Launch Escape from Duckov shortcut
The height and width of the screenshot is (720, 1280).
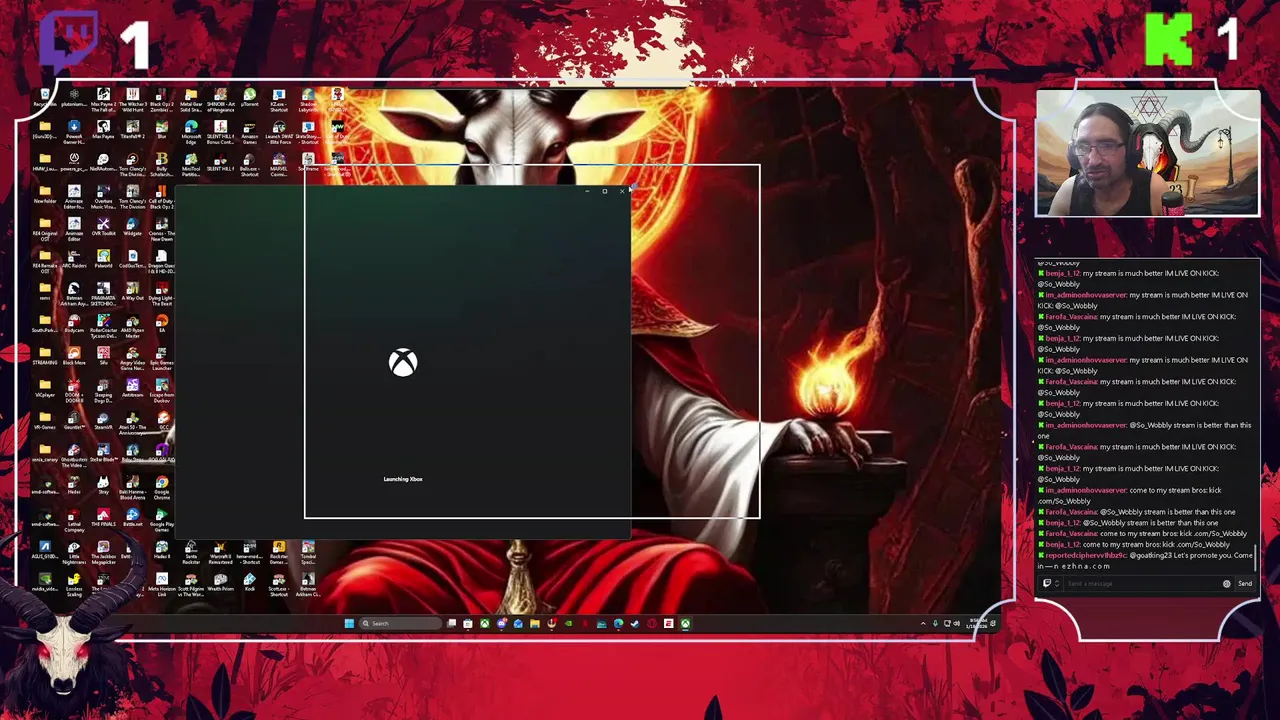[x=162, y=390]
